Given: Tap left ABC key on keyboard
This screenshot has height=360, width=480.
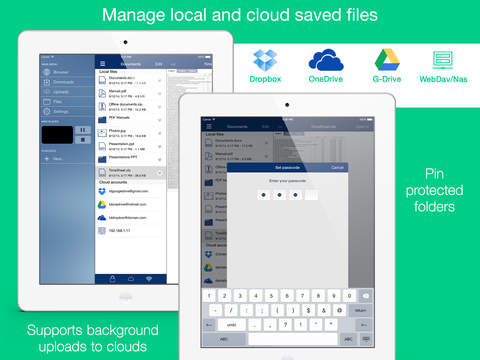Looking at the screenshot, I should coord(224,339).
